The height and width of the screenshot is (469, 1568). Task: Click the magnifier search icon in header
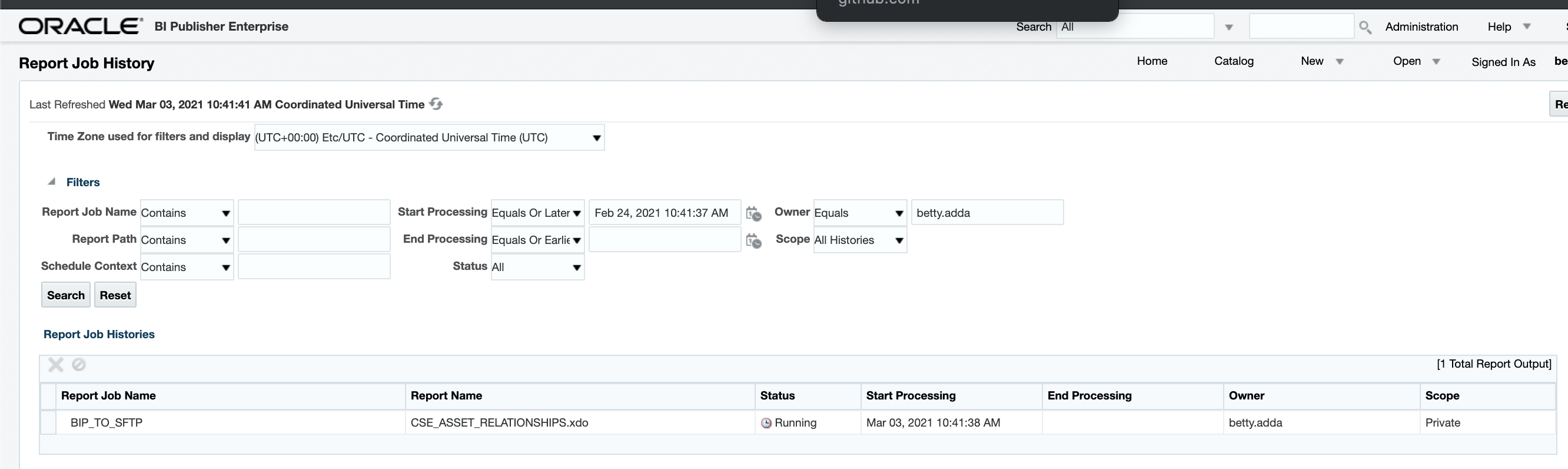point(1365,28)
